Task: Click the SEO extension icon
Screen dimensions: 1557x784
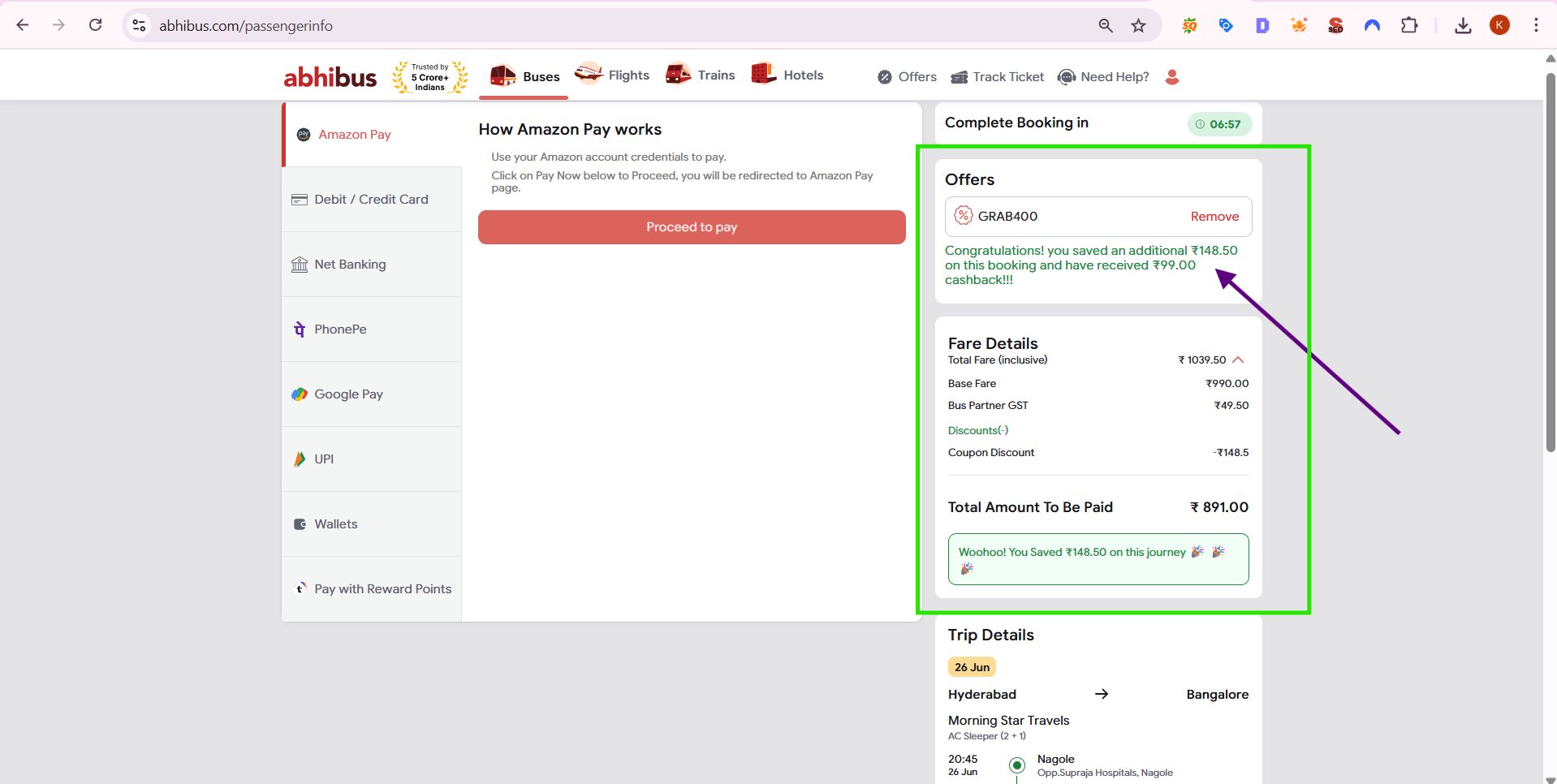Action: [x=1335, y=25]
